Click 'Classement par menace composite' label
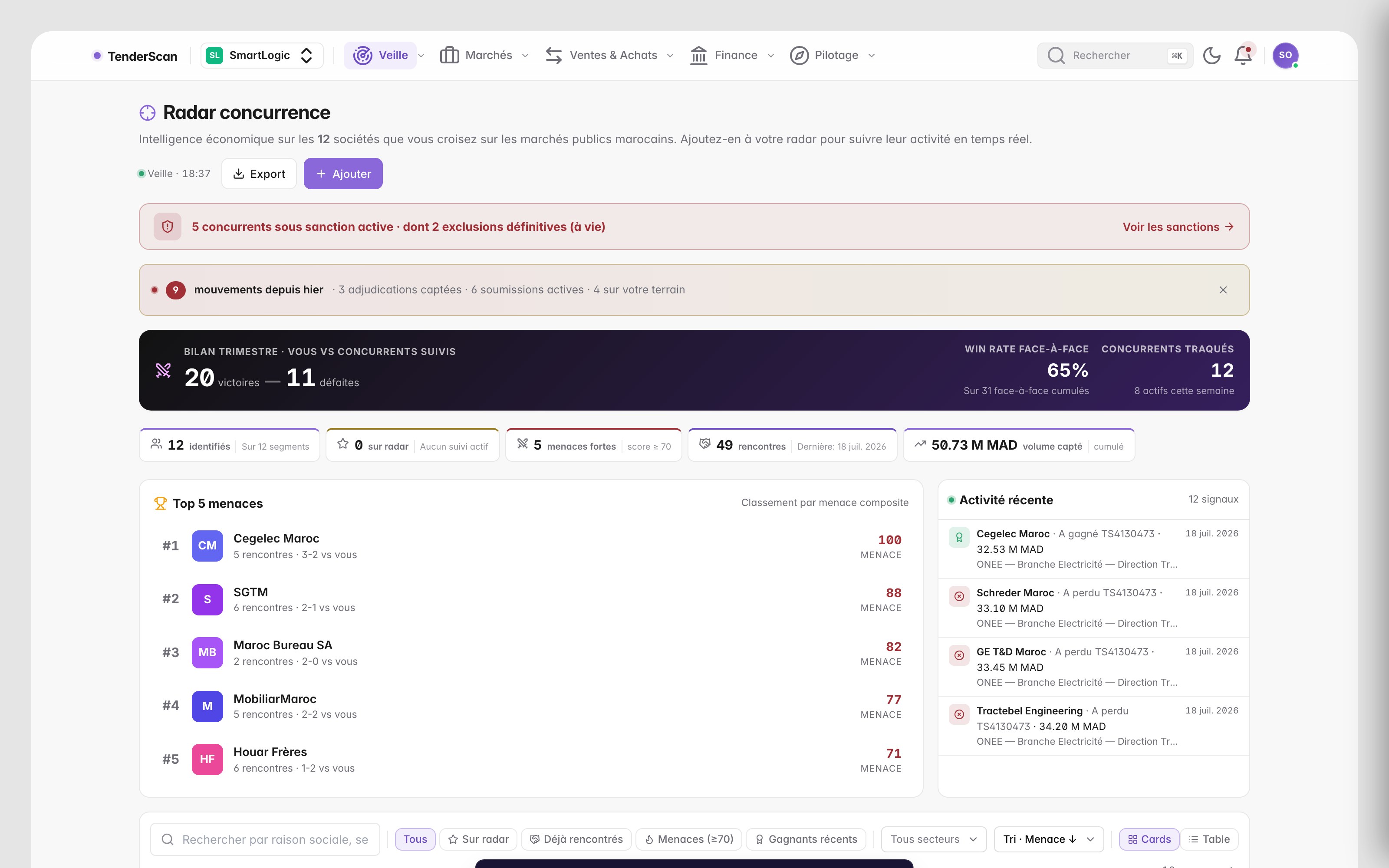This screenshot has height=868, width=1389. tap(825, 503)
